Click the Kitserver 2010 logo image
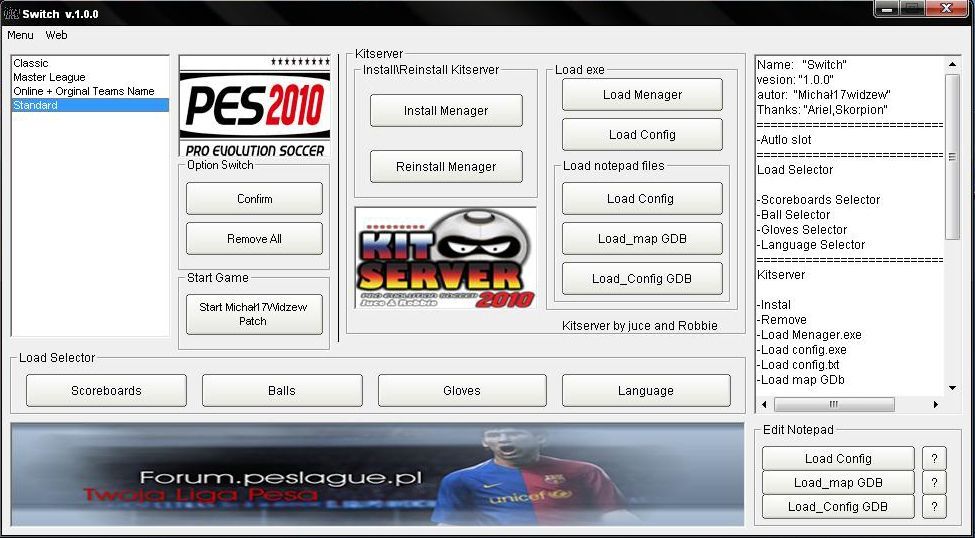This screenshot has width=975, height=538. pos(445,259)
